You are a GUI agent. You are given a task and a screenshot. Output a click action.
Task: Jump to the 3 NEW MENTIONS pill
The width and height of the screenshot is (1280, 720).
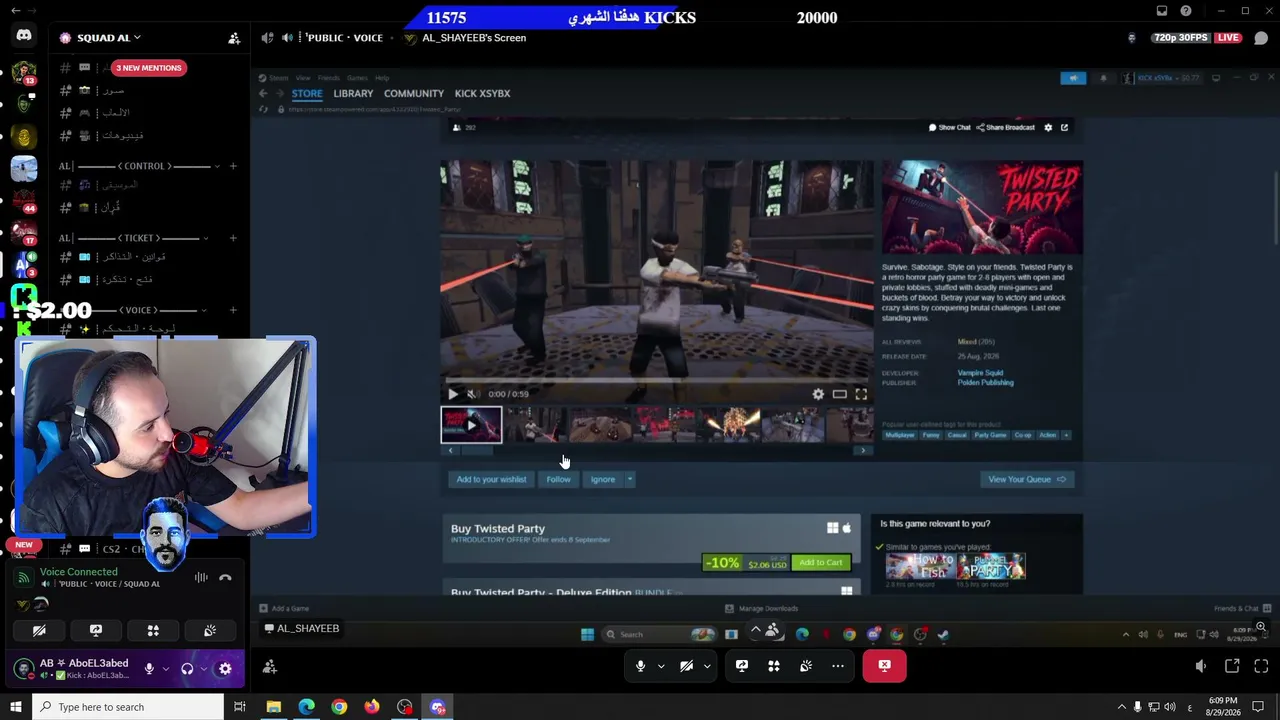pyautogui.click(x=149, y=68)
